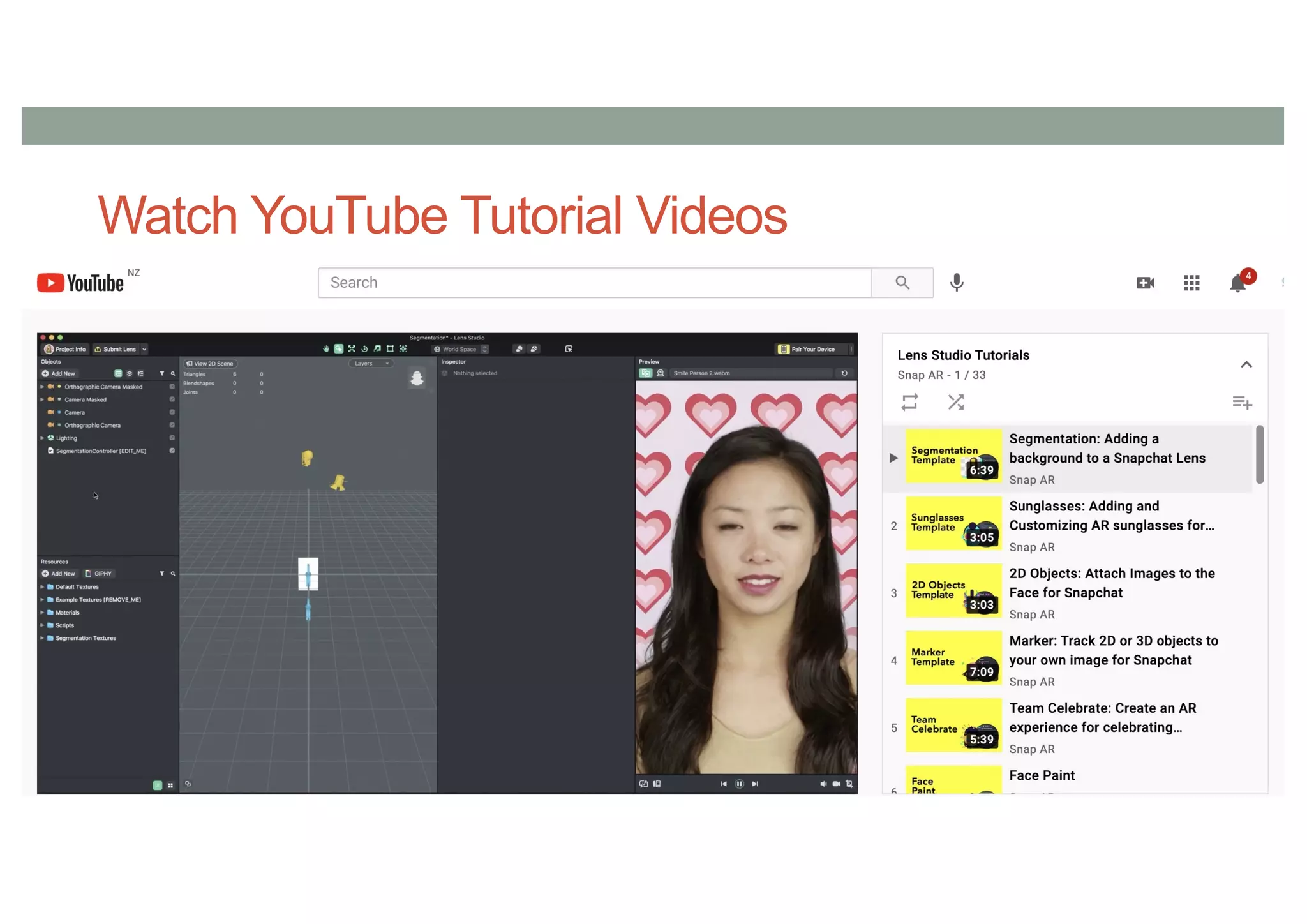Click the single face reference icon

point(519,349)
